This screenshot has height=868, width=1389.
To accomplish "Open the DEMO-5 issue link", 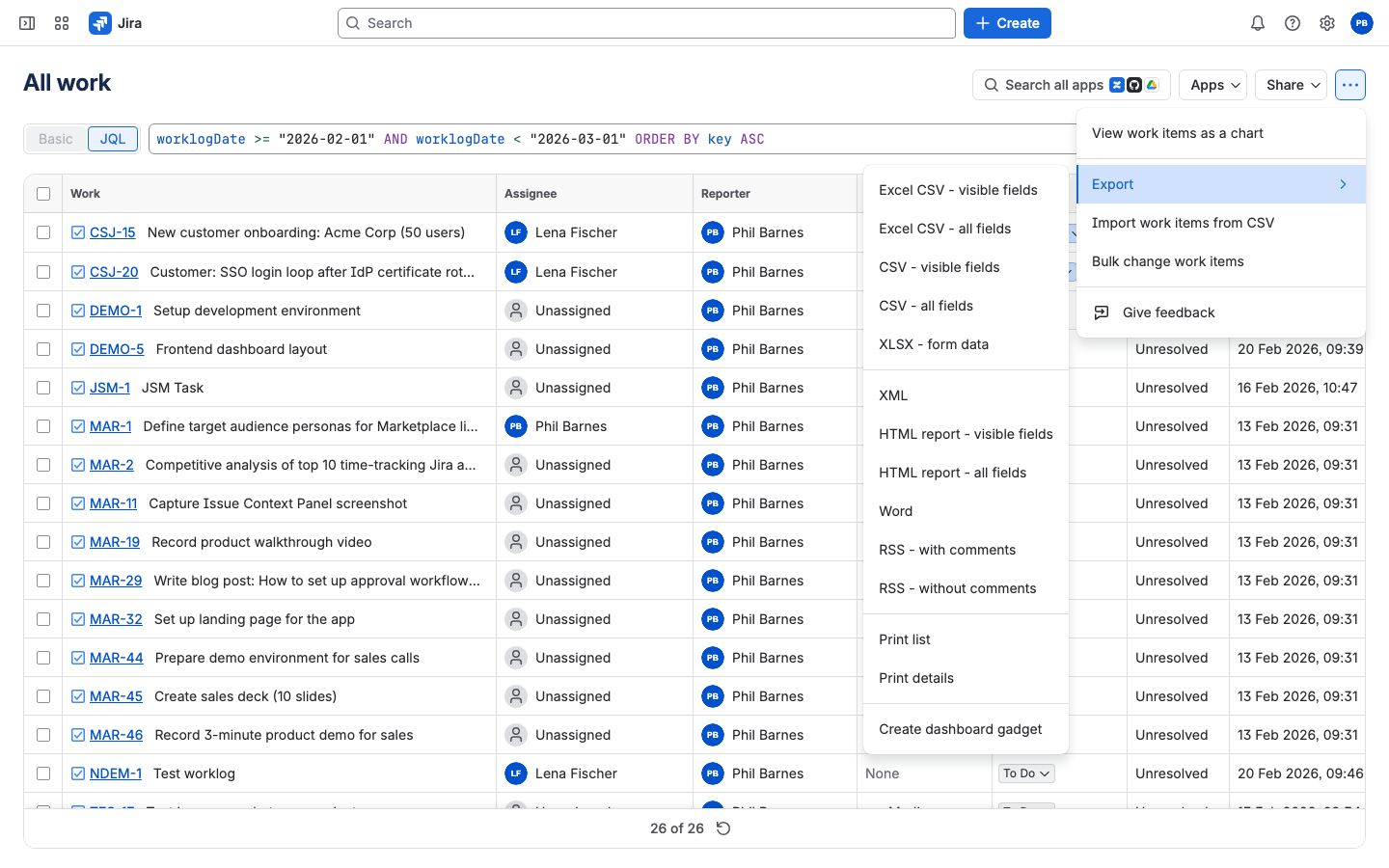I will tap(117, 349).
